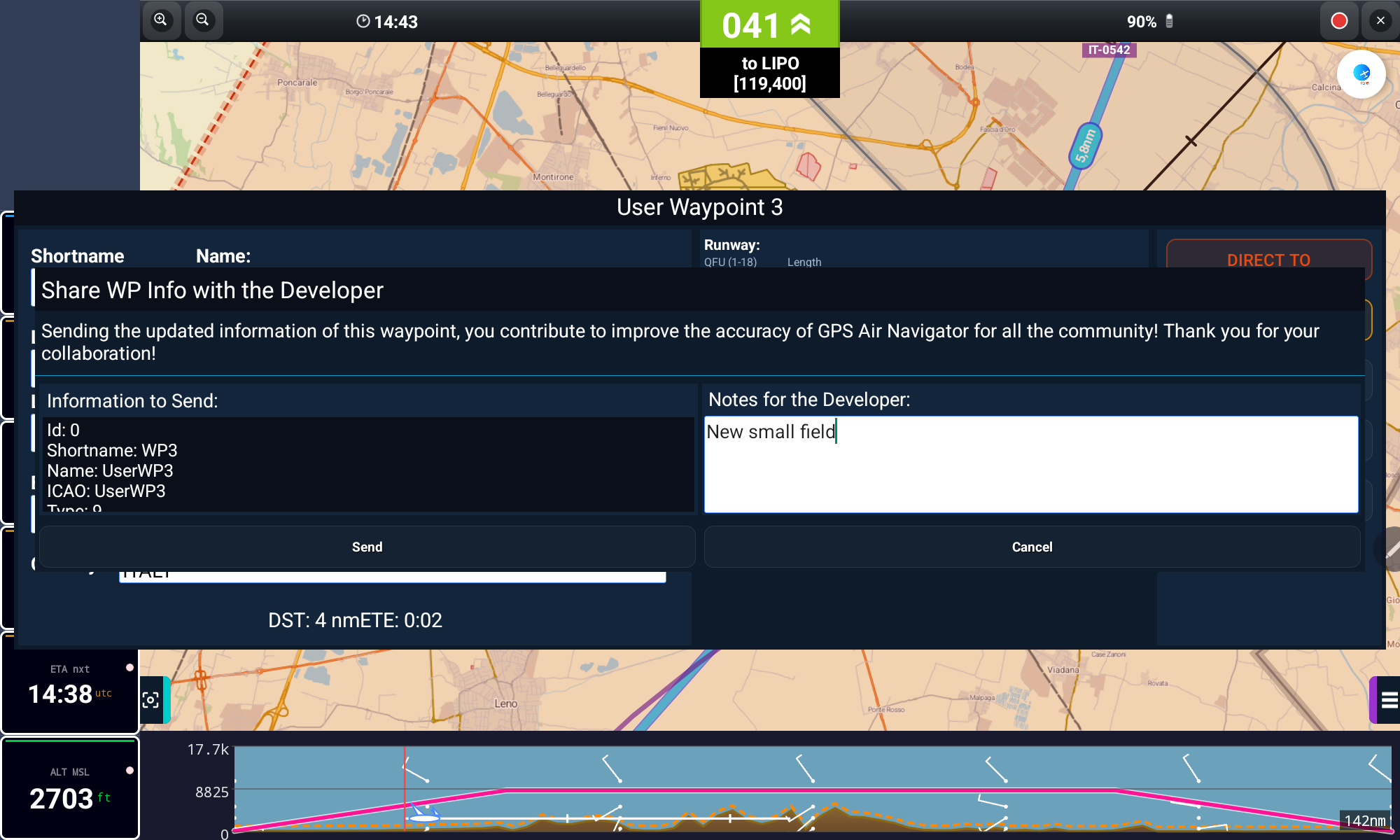Click the 5.8nm distance marker on route
Viewport: 1400px width, 840px height.
pos(1085,146)
